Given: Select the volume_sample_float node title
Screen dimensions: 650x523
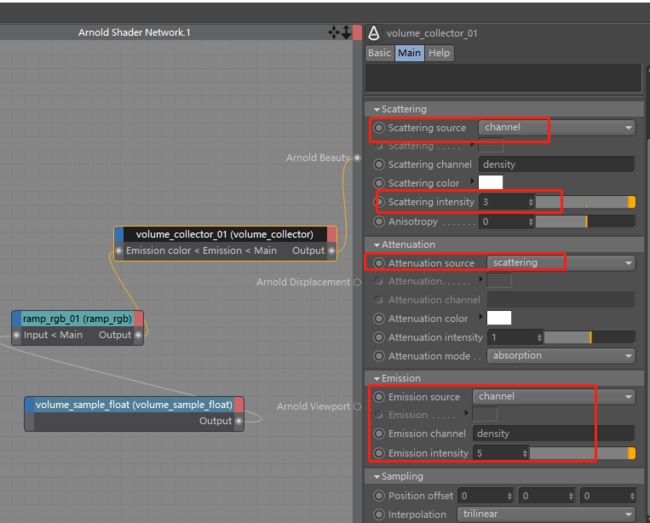Looking at the screenshot, I should pyautogui.click(x=133, y=404).
